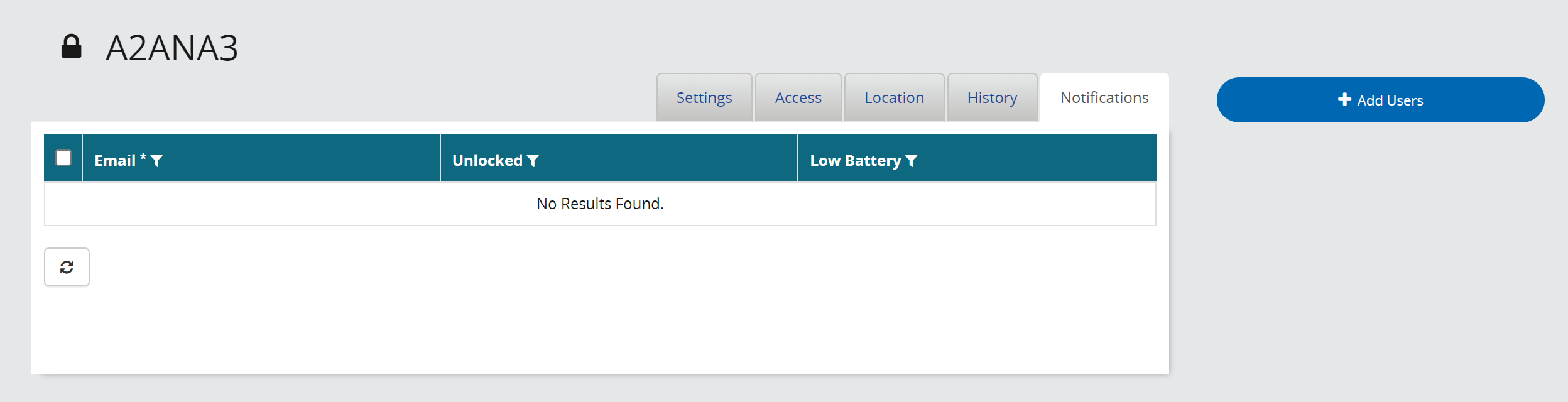The image size is (1568, 402).
Task: Open the Low Battery column filter
Action: point(912,161)
